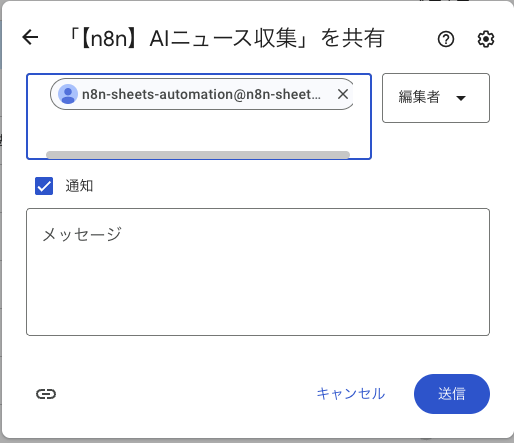Uncheck the 通知 notify checkbox
Image resolution: width=514 pixels, height=443 pixels.
click(44, 186)
